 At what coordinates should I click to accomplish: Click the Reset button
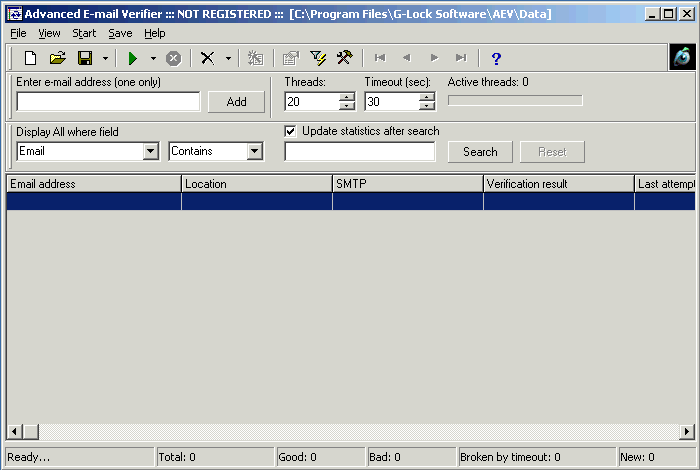[x=552, y=152]
